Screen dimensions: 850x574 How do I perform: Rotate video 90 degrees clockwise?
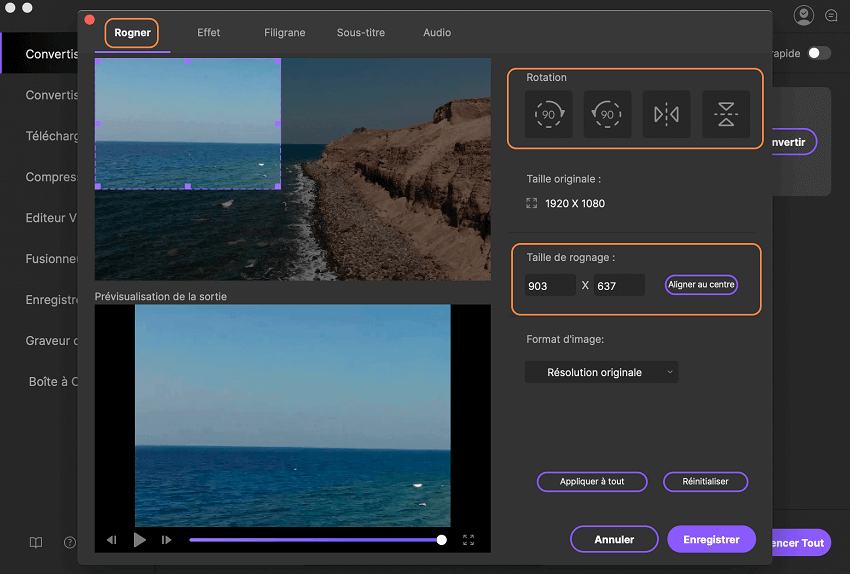point(549,115)
